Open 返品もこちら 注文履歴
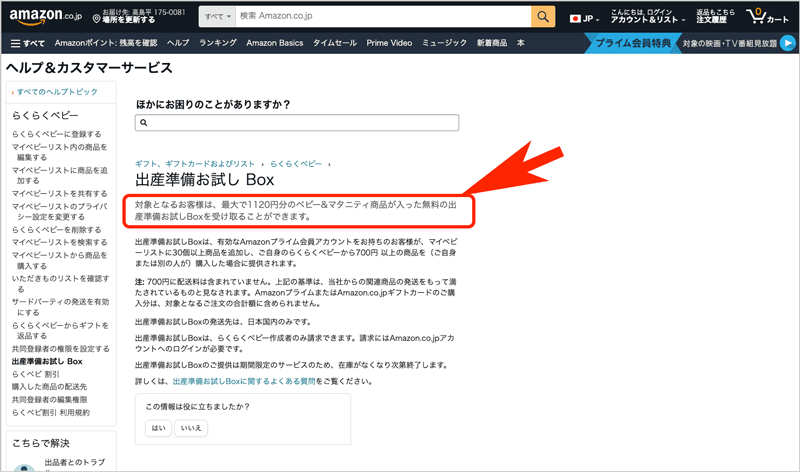The image size is (800, 472). 715,16
